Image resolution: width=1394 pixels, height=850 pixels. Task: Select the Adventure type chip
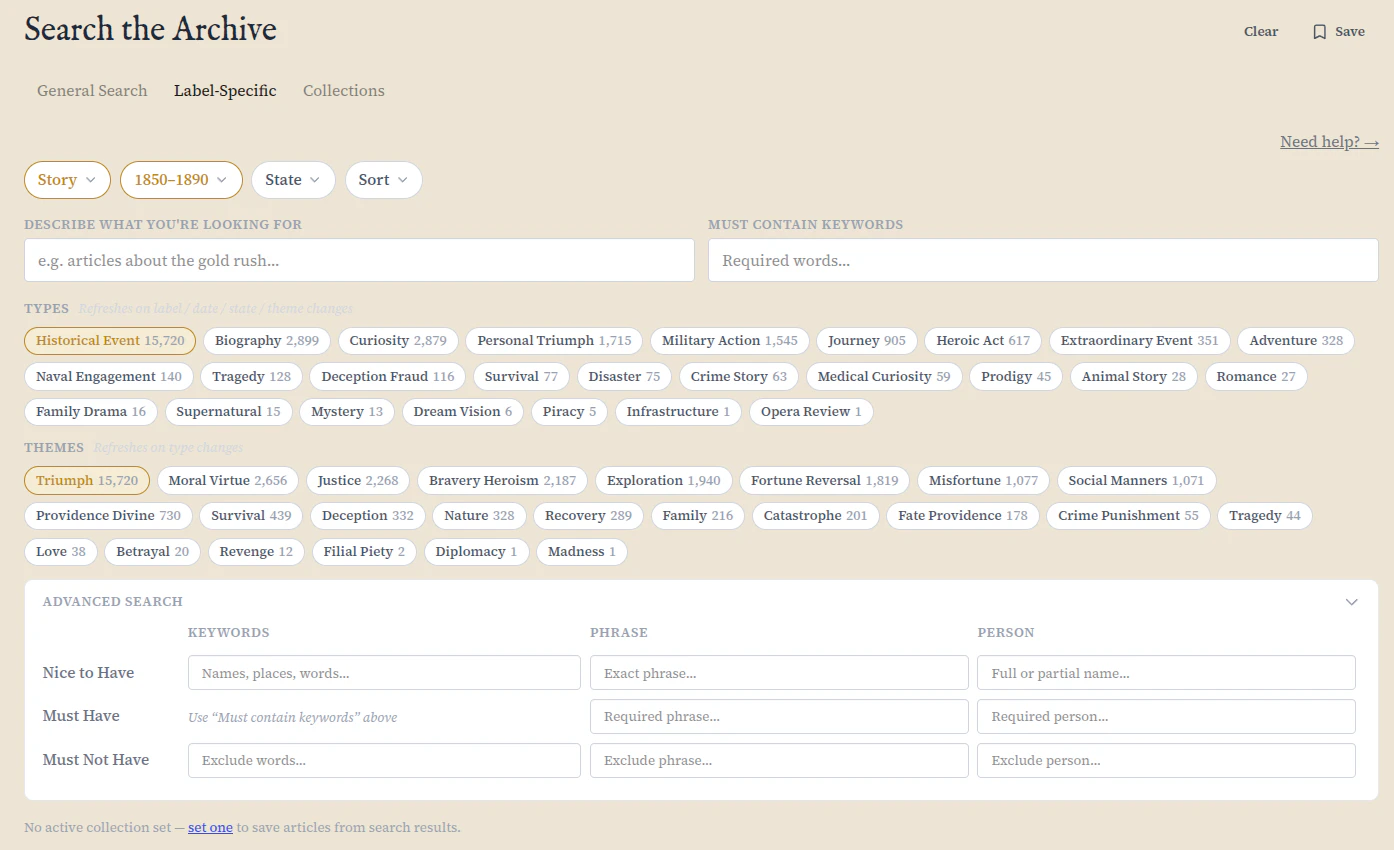[1296, 341]
